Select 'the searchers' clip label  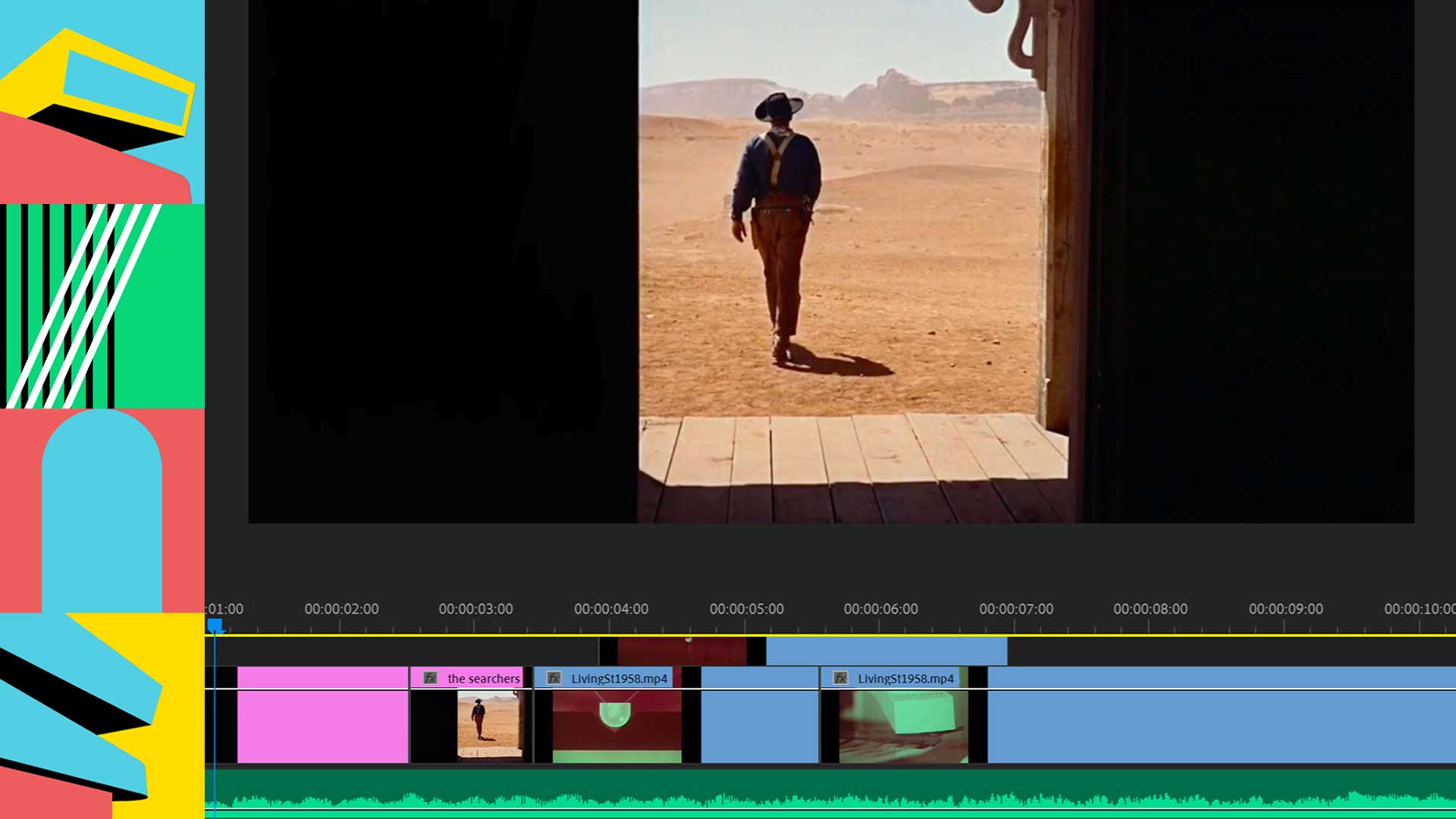point(483,678)
